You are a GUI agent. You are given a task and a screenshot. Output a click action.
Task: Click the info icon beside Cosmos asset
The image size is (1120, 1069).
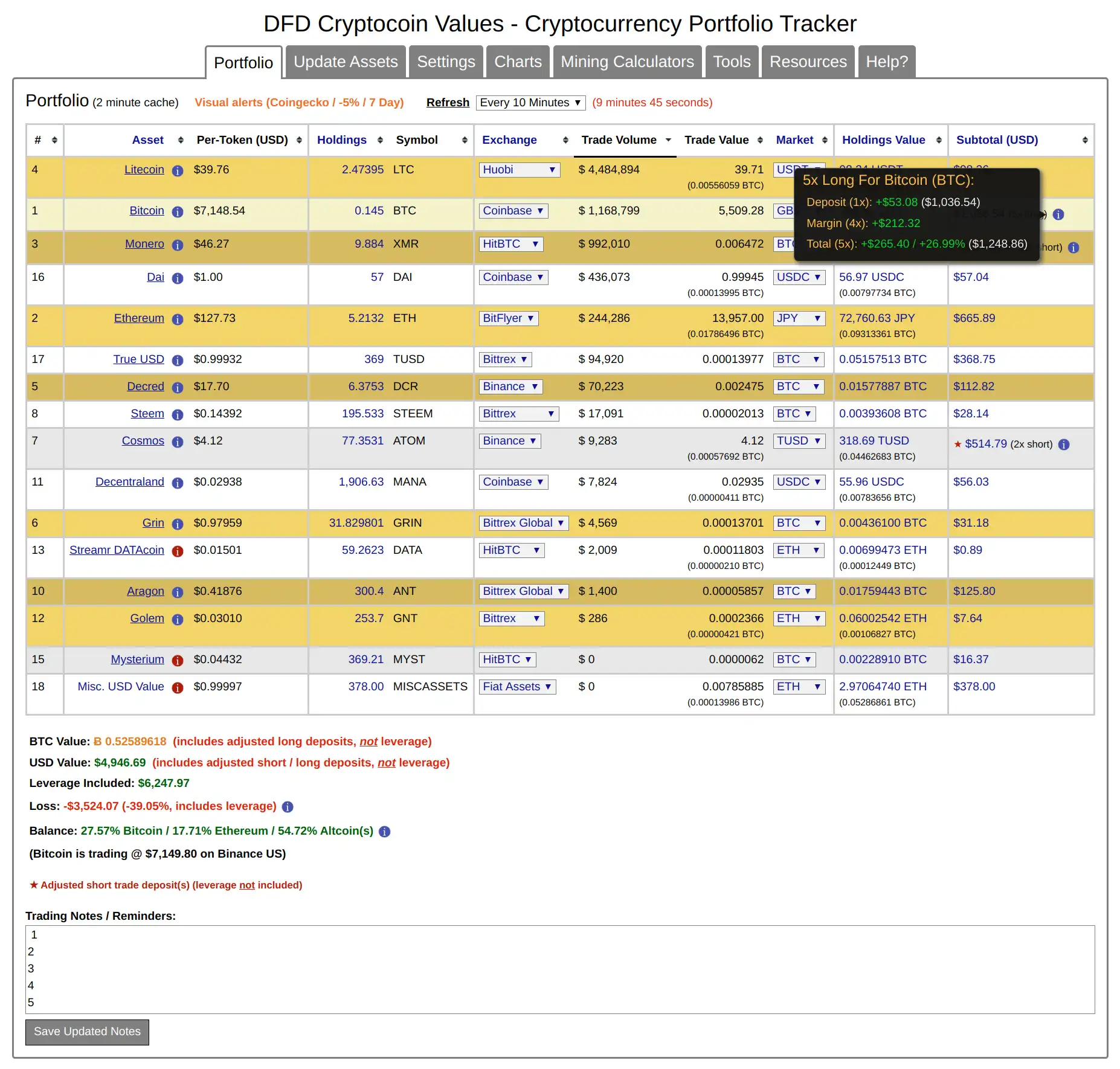coord(178,442)
